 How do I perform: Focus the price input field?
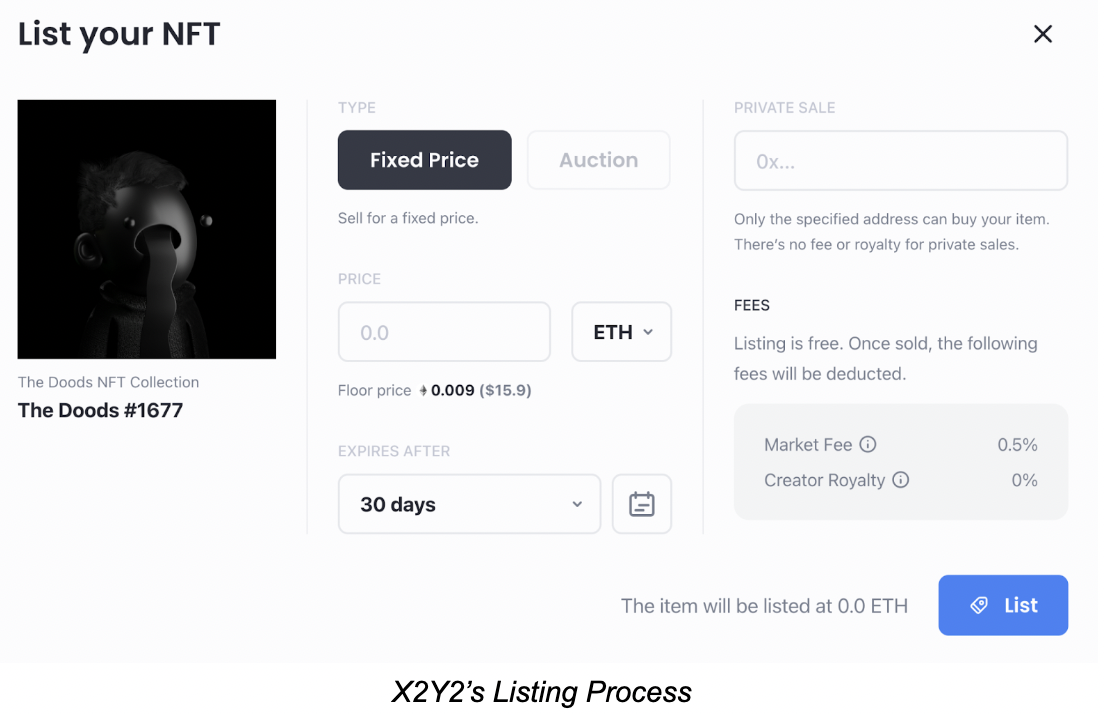(x=444, y=332)
